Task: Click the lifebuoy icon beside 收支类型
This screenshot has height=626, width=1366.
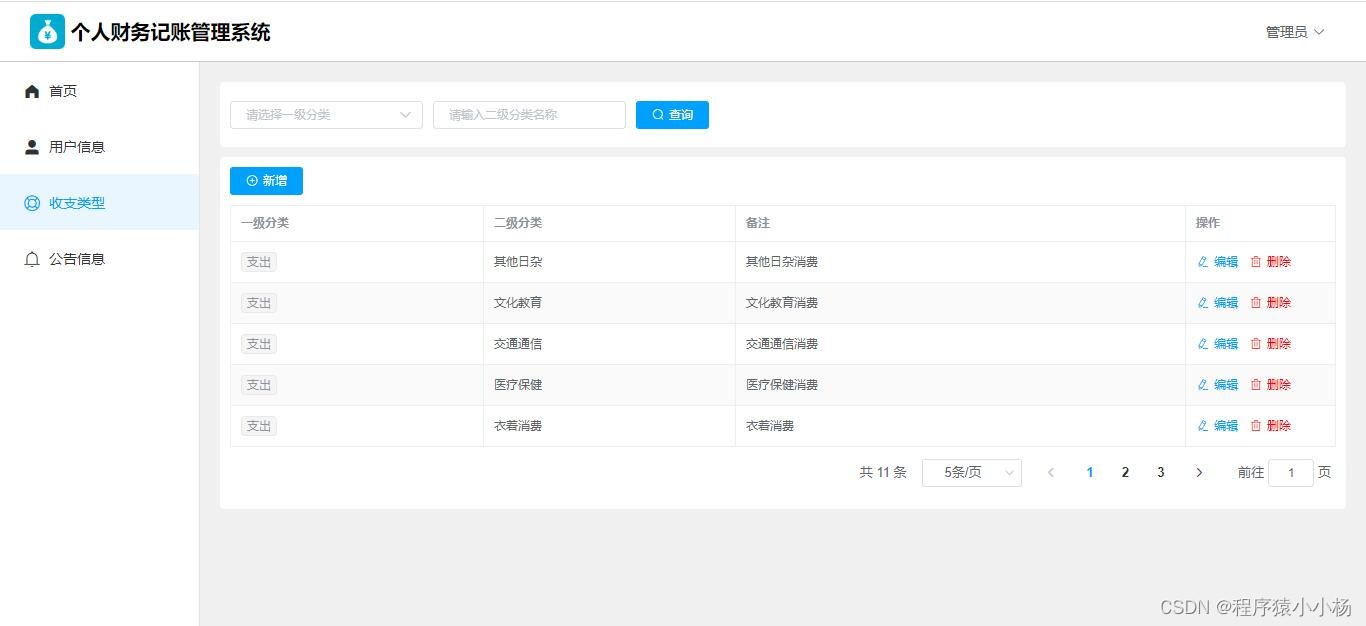Action: pyautogui.click(x=32, y=203)
